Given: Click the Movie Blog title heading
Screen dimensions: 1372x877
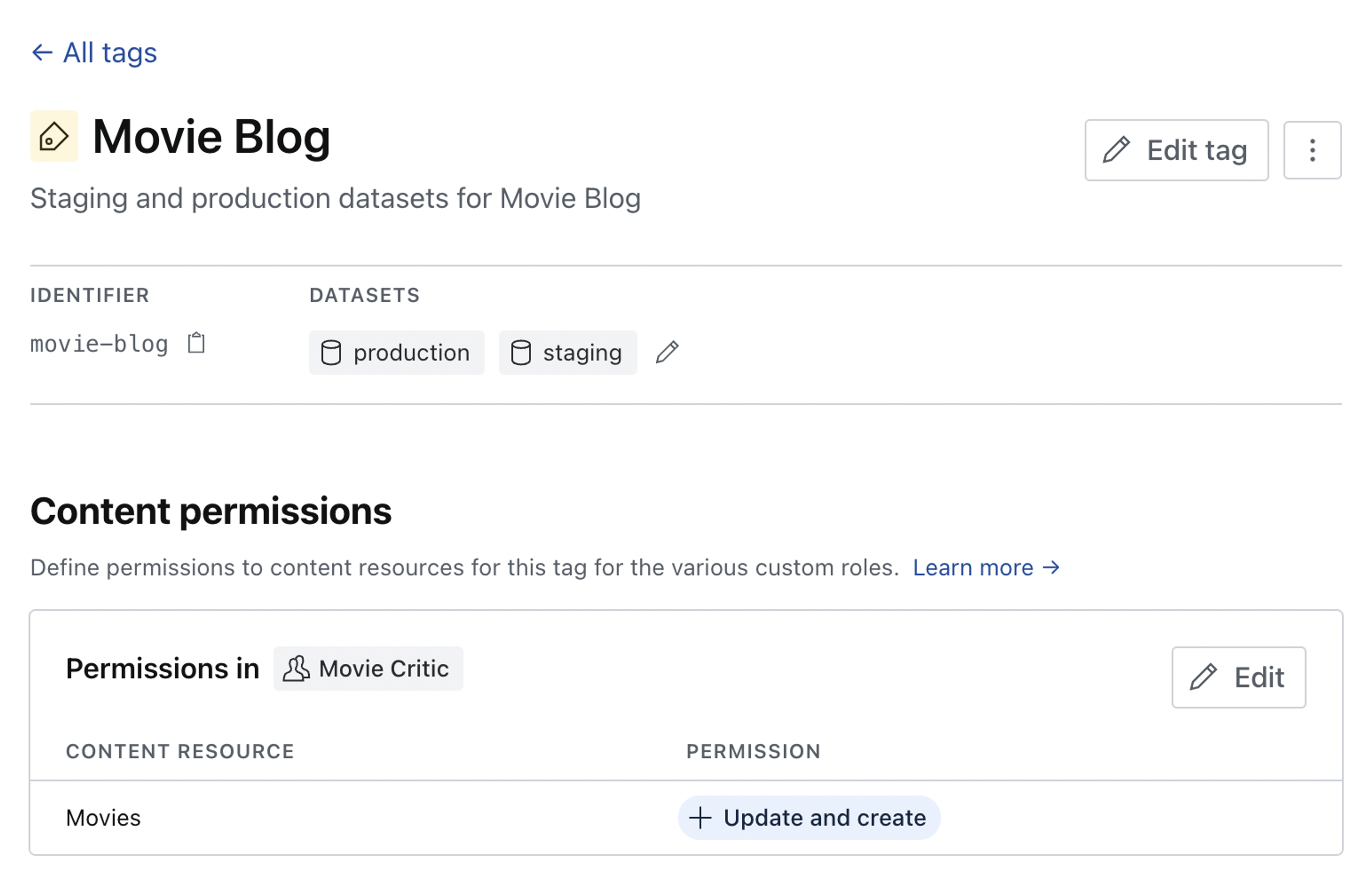Looking at the screenshot, I should [212, 137].
